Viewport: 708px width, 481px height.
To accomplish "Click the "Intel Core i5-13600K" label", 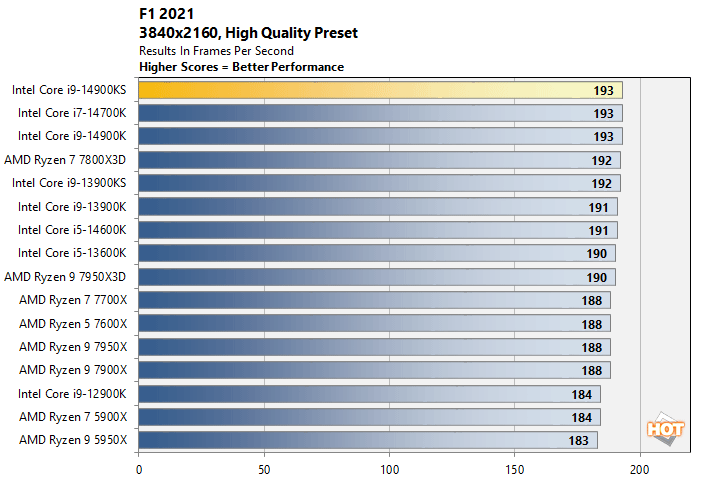I will coord(72,253).
